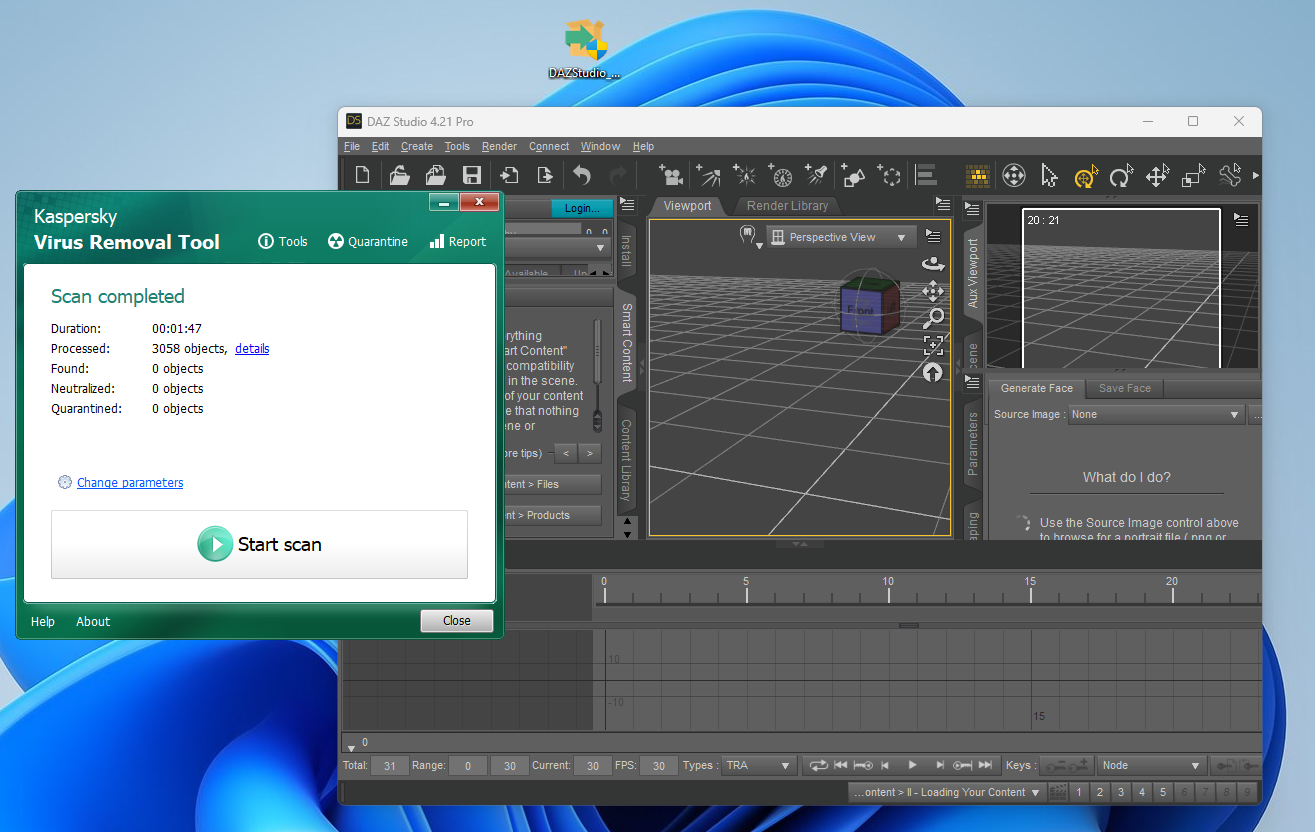Screen dimensions: 1315x832
Task: Open the Aux Viewport side tab
Action: pos(973,272)
